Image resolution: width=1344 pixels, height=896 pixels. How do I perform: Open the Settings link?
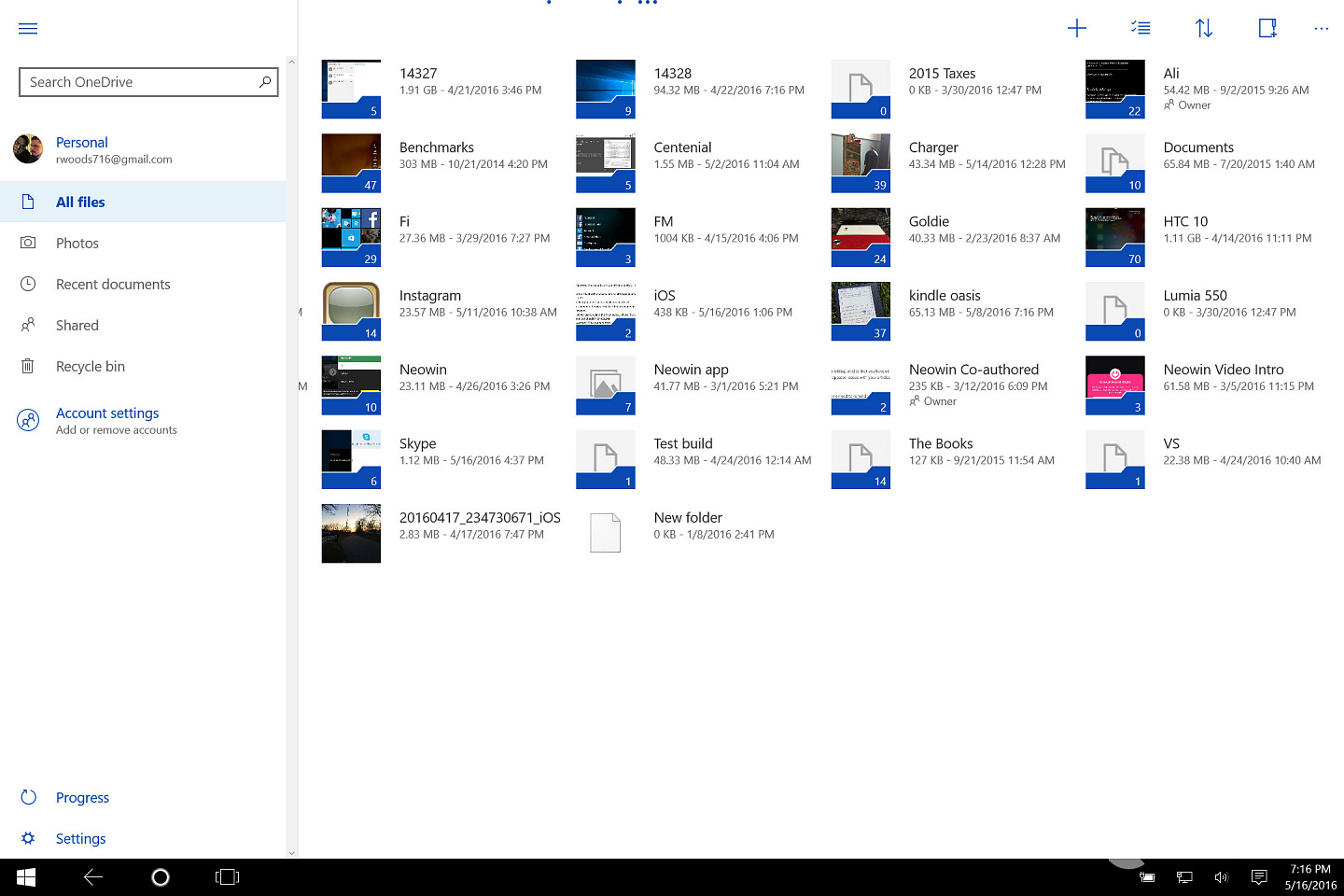click(x=80, y=839)
